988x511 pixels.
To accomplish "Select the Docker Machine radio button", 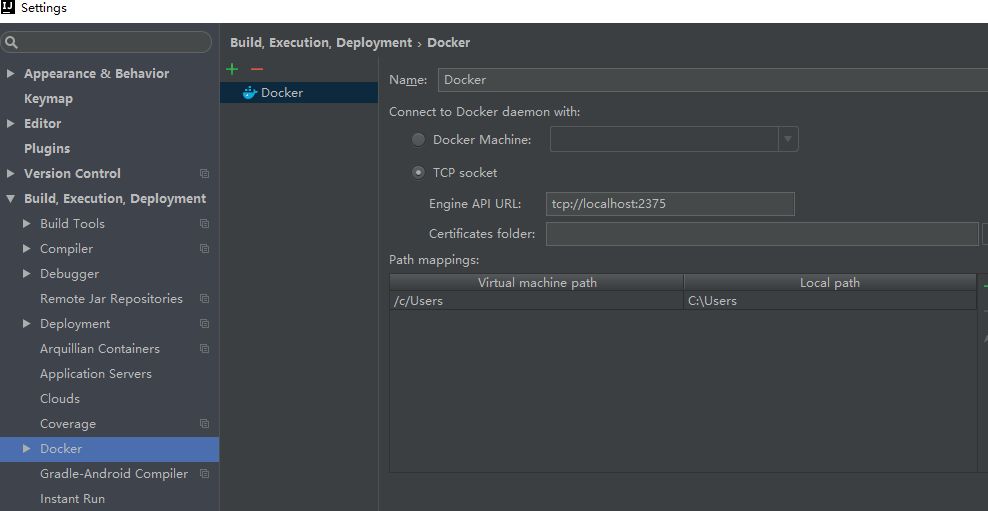I will [418, 140].
